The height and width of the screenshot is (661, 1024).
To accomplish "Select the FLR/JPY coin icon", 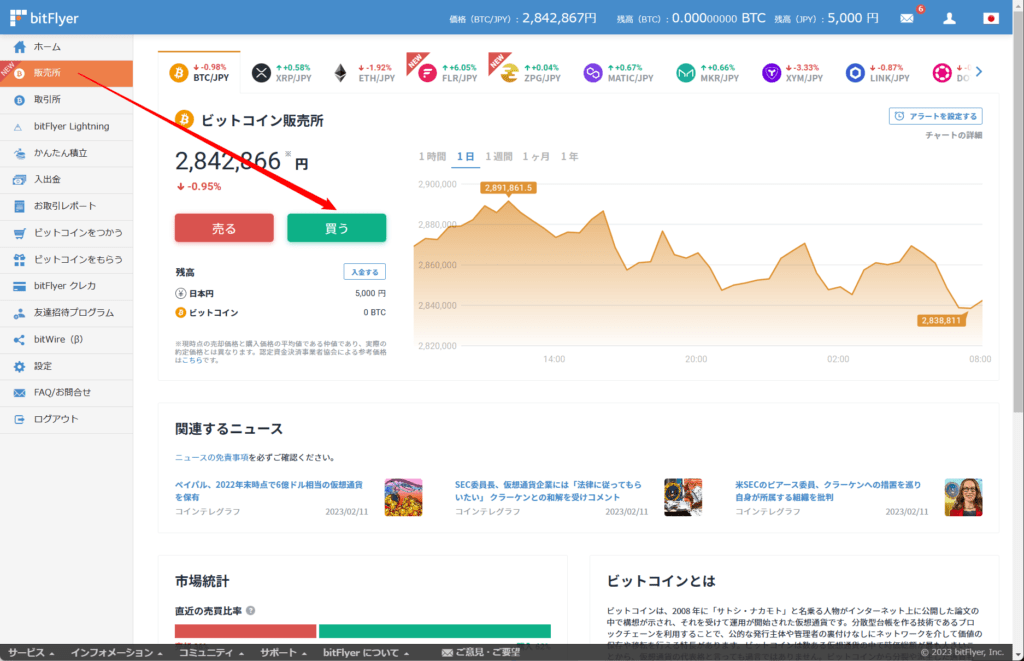I will click(x=428, y=73).
